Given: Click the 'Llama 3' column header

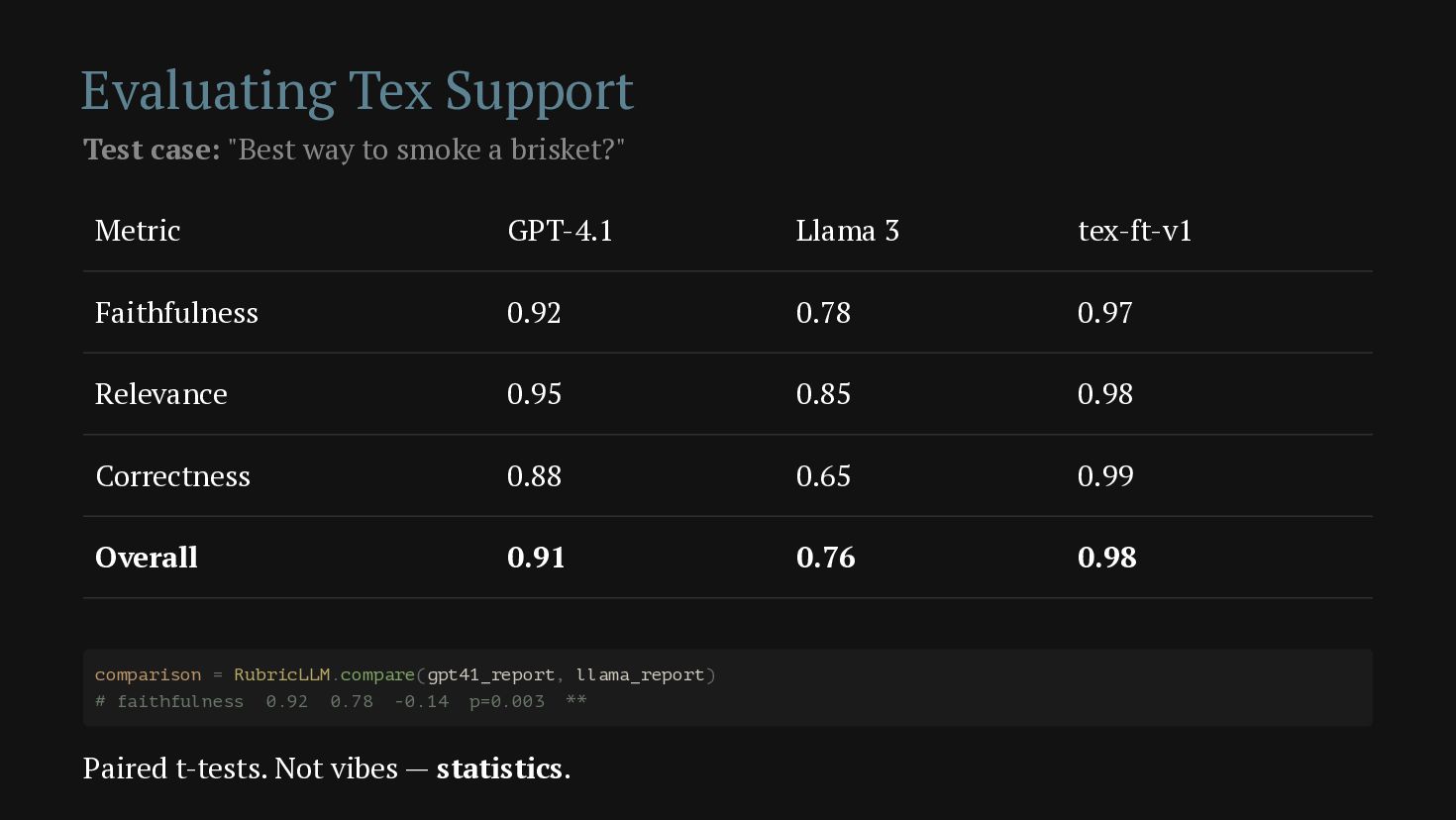Looking at the screenshot, I should 848,231.
